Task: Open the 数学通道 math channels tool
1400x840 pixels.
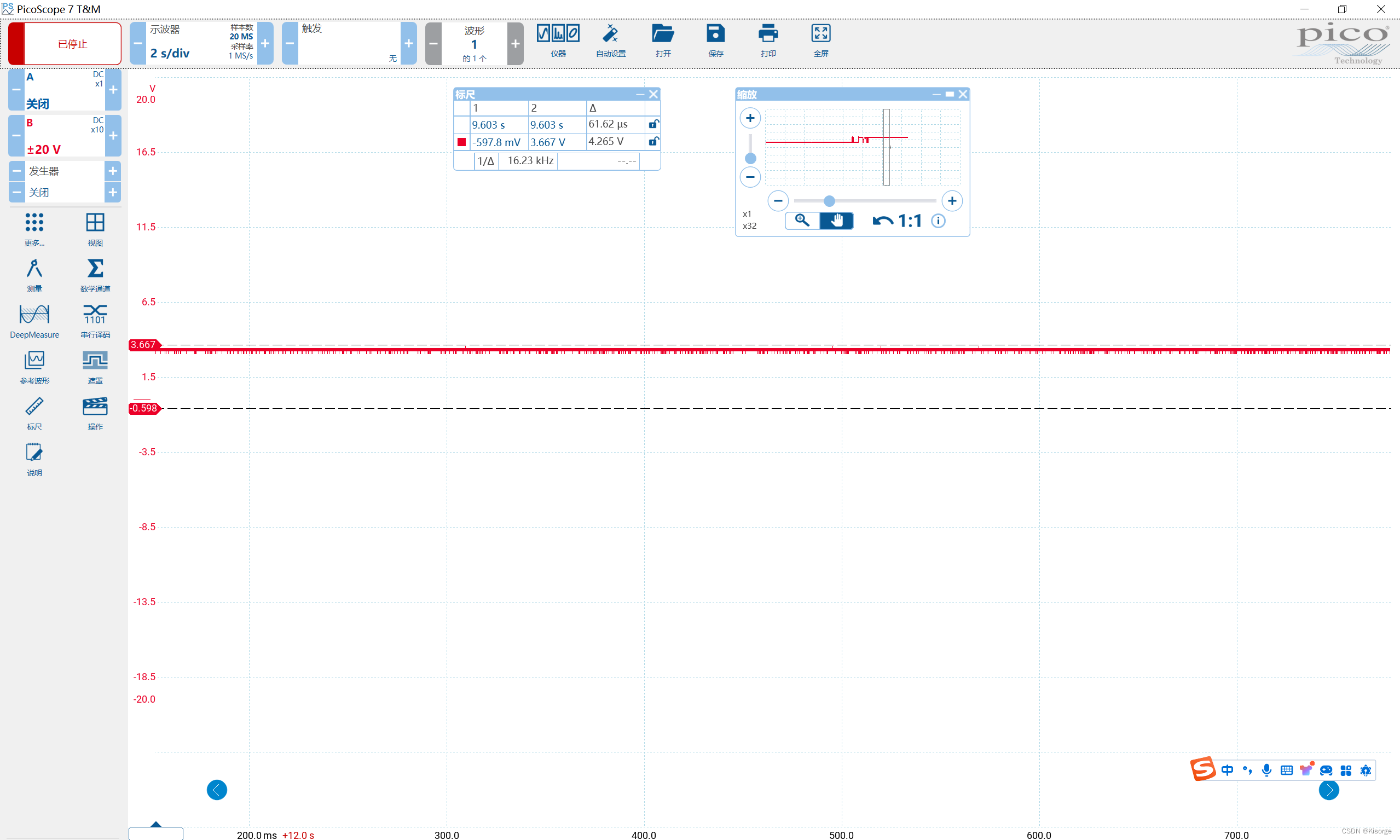Action: [95, 275]
